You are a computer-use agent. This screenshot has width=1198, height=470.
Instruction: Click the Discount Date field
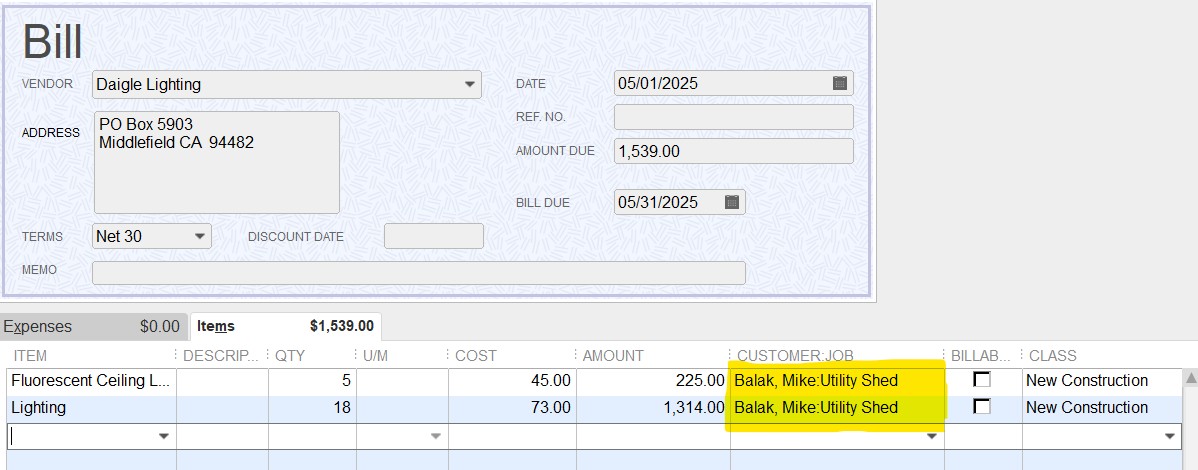[434, 236]
